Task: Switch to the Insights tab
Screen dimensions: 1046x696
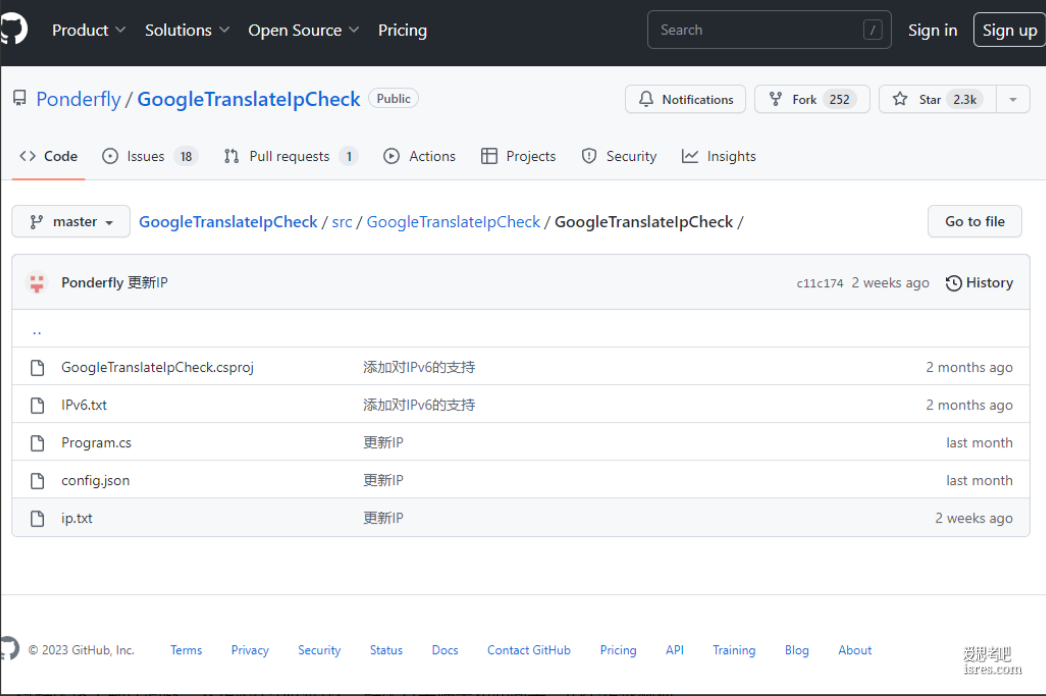Action: tap(719, 156)
